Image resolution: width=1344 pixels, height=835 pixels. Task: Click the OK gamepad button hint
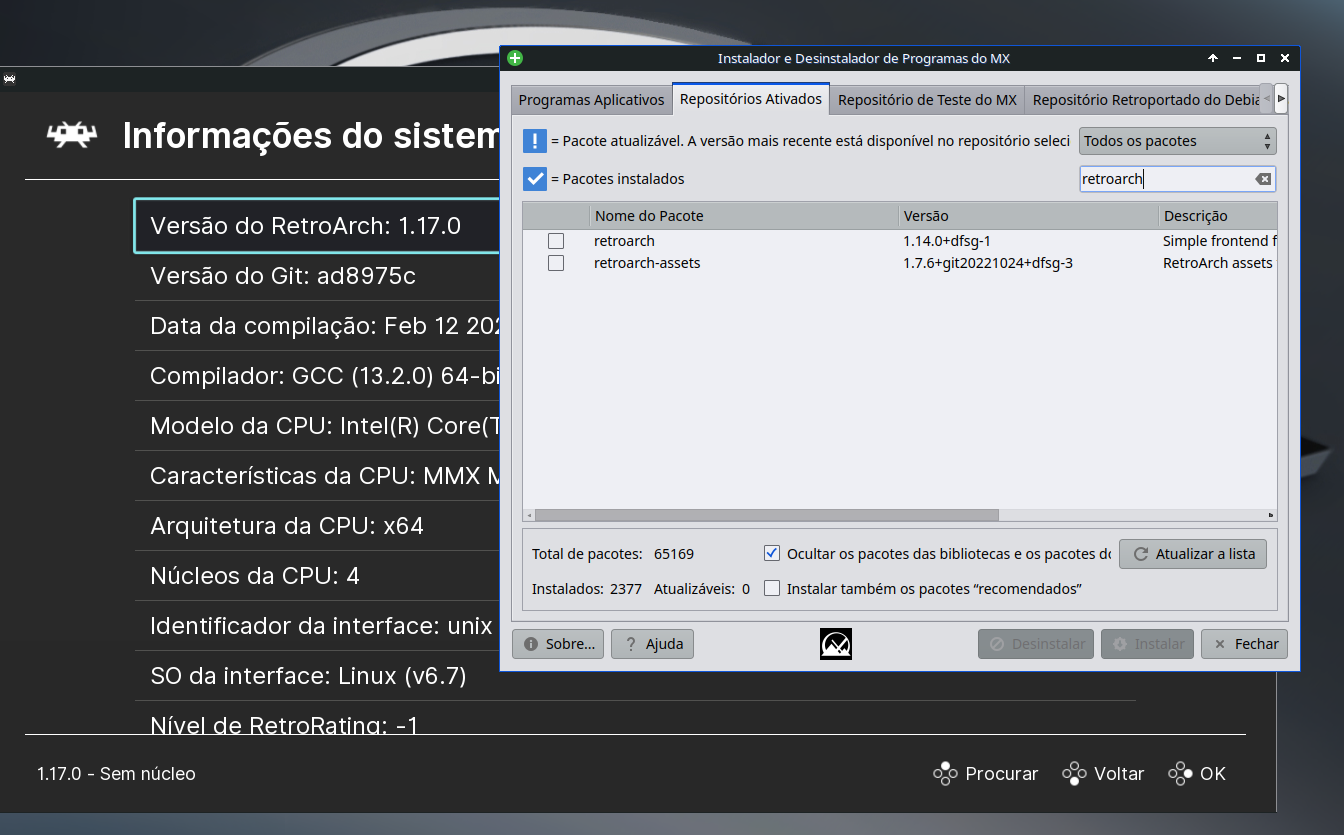[1197, 774]
